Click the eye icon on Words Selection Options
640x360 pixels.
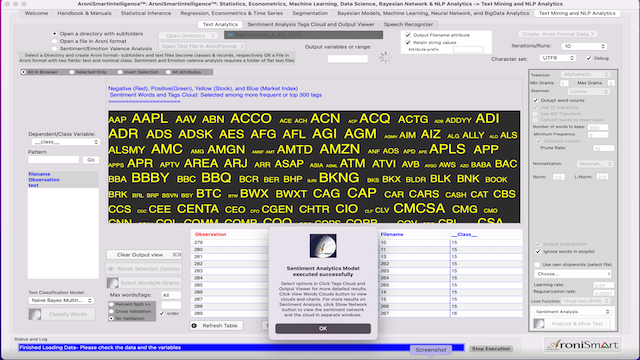pyautogui.click(x=111, y=269)
